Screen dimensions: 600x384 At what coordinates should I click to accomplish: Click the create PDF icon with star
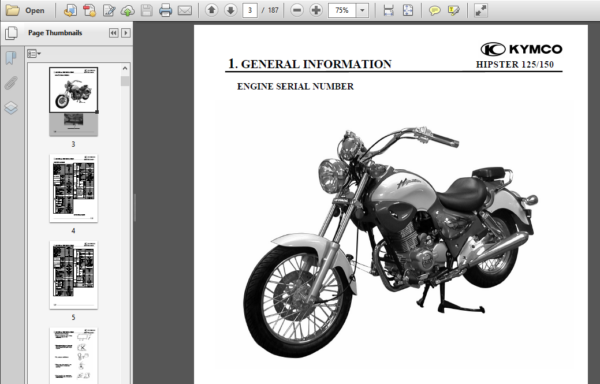[89, 10]
